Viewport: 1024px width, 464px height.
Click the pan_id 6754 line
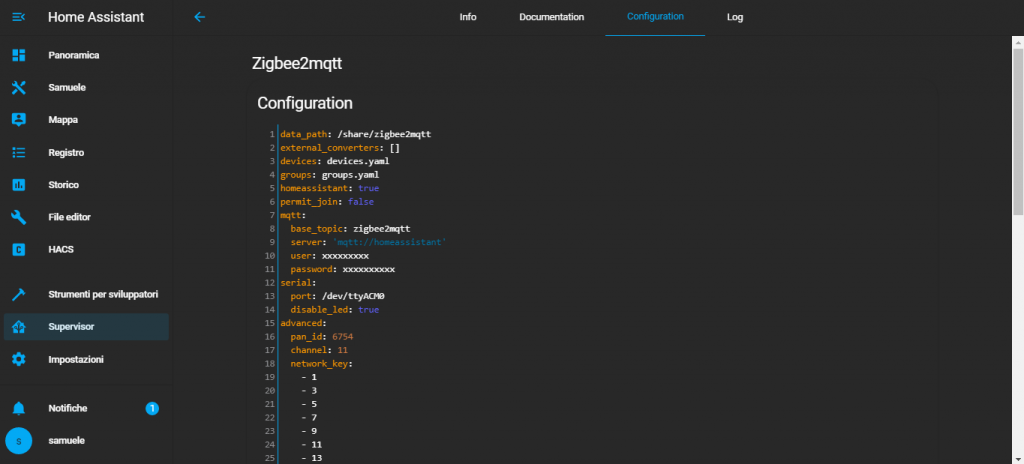[x=321, y=337]
